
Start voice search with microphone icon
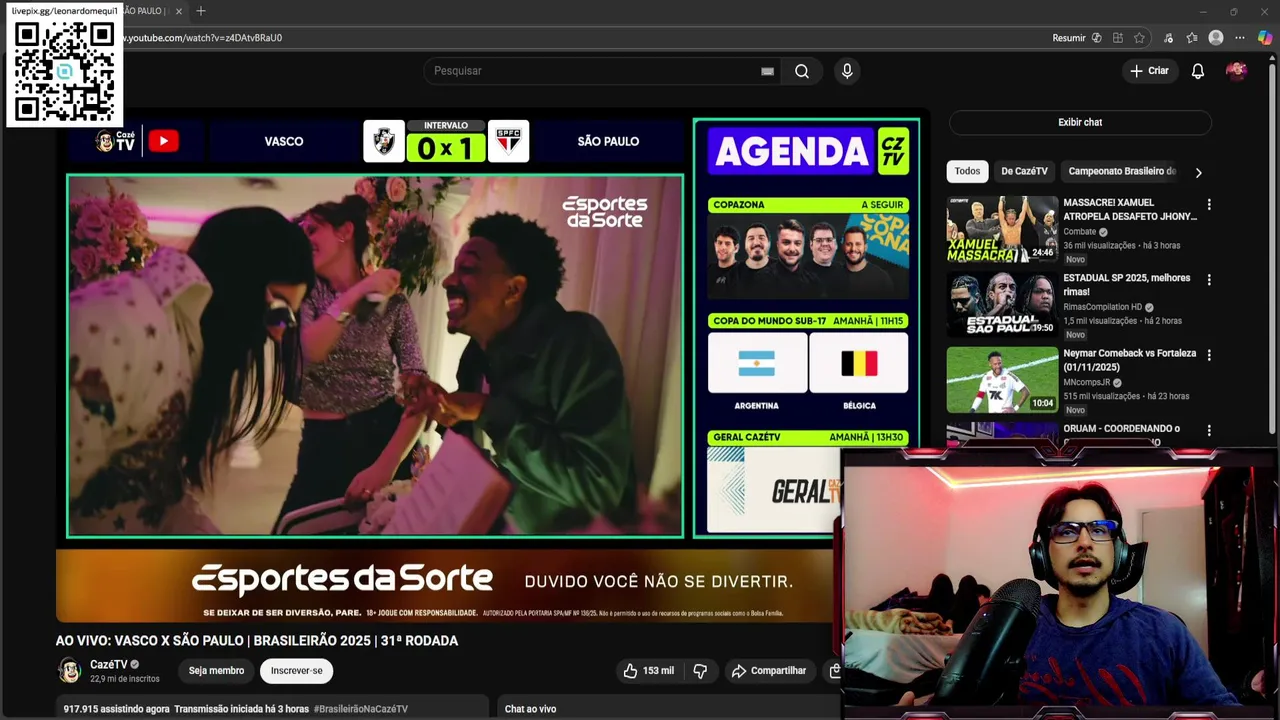coord(847,71)
